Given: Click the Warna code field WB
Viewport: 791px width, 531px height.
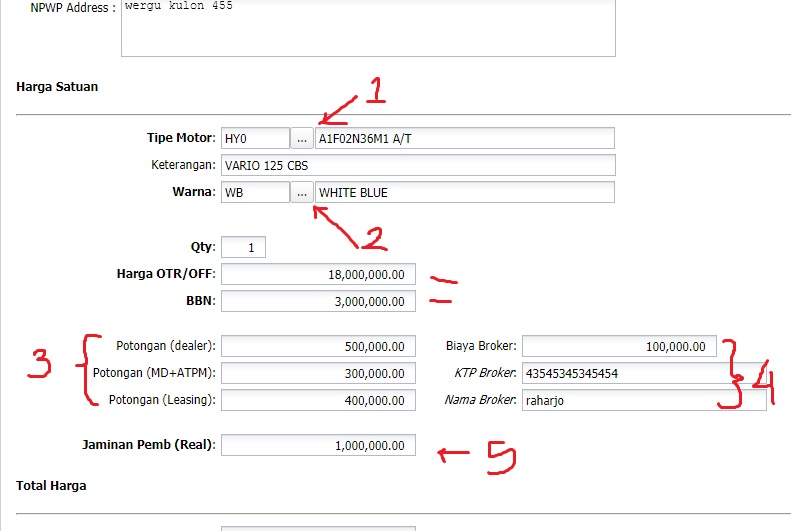Looking at the screenshot, I should [x=255, y=192].
